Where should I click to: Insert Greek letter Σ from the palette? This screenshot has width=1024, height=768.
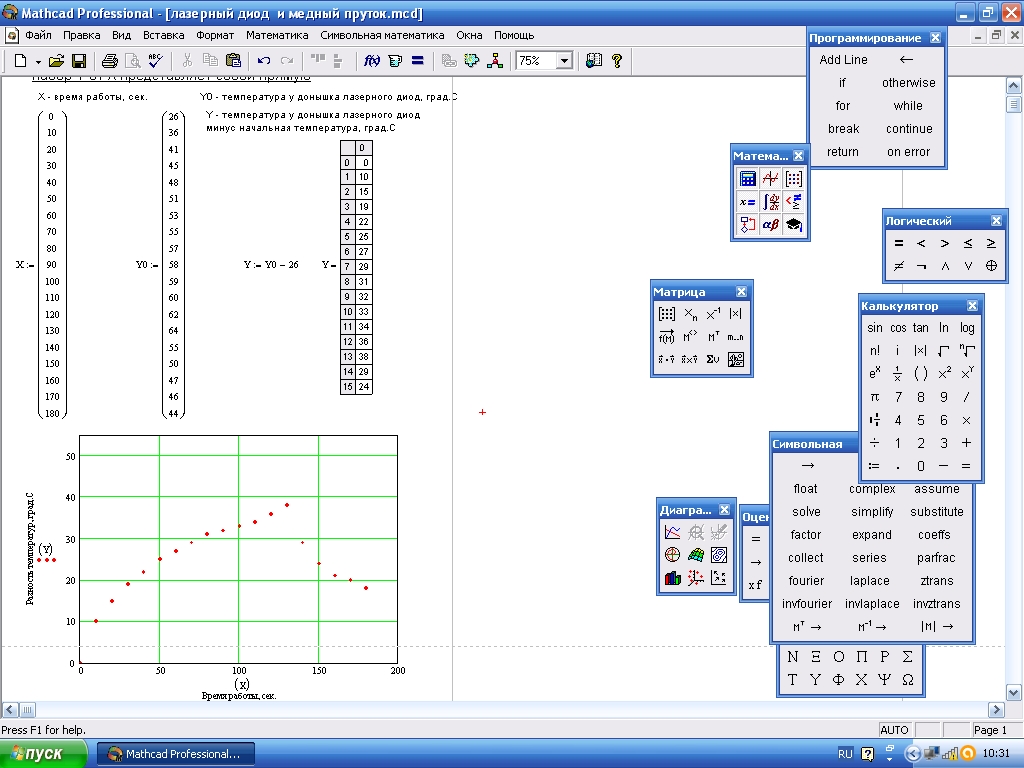(x=908, y=657)
